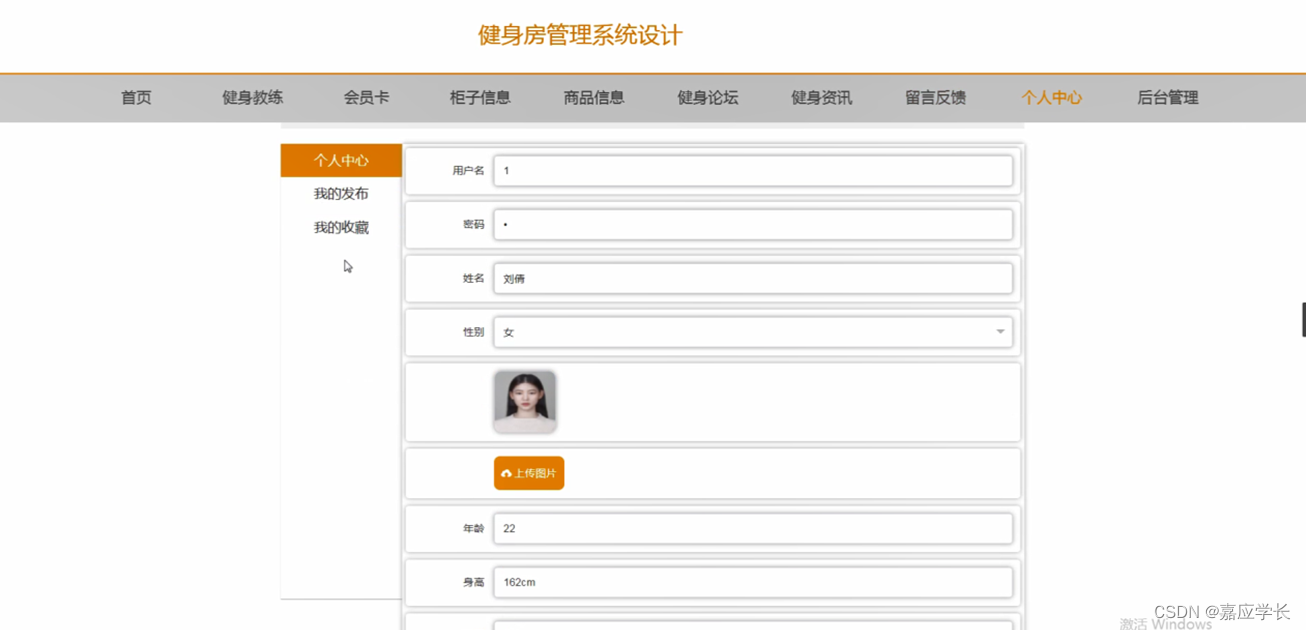
Task: Click the 年龄 field showing 22
Action: click(x=753, y=528)
